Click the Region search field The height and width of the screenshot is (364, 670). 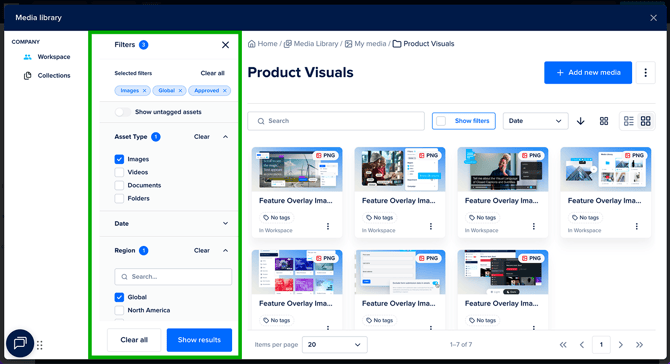(x=173, y=277)
